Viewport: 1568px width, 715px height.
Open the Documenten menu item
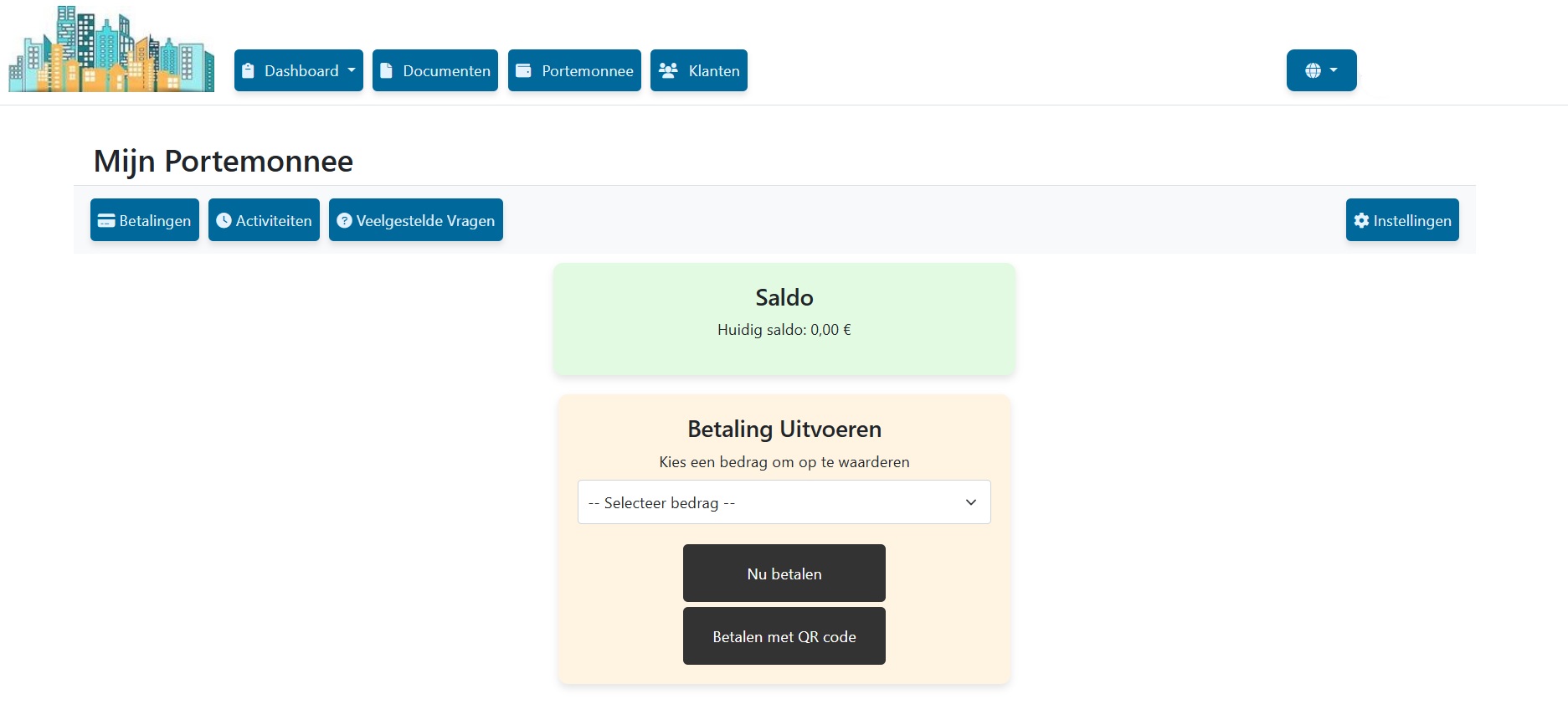click(x=435, y=70)
